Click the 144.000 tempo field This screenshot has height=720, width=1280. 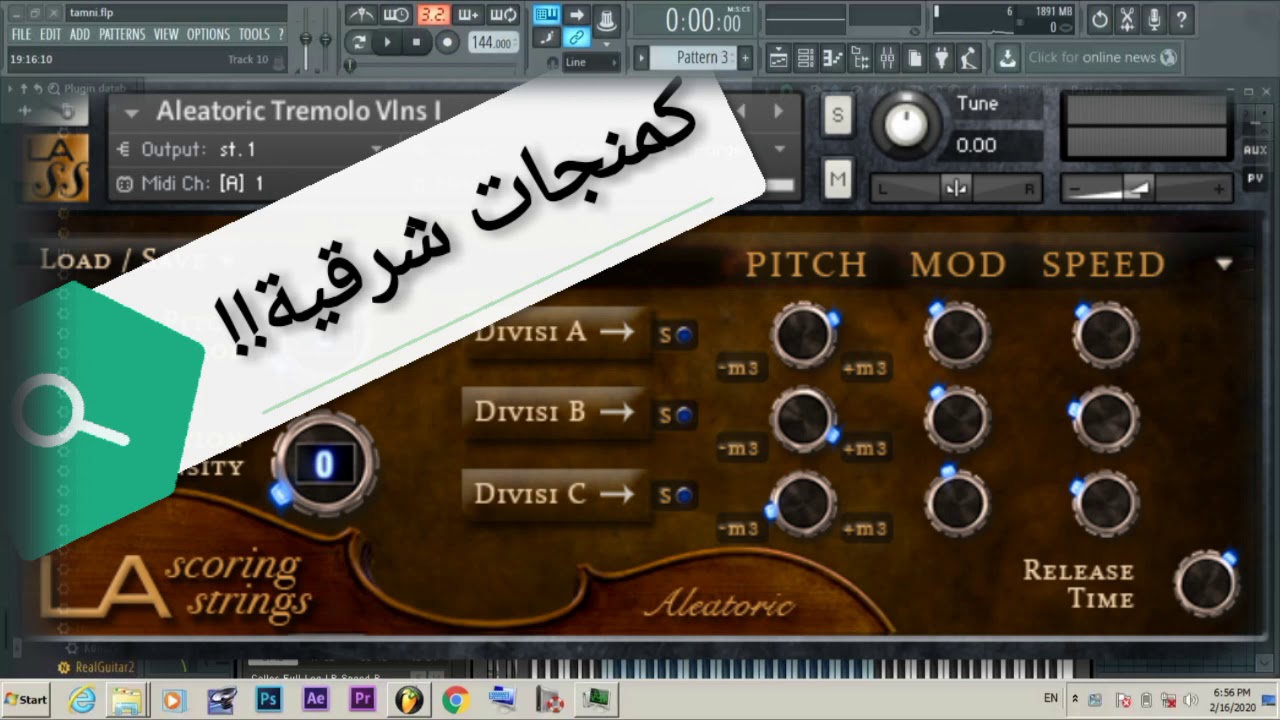click(x=493, y=43)
